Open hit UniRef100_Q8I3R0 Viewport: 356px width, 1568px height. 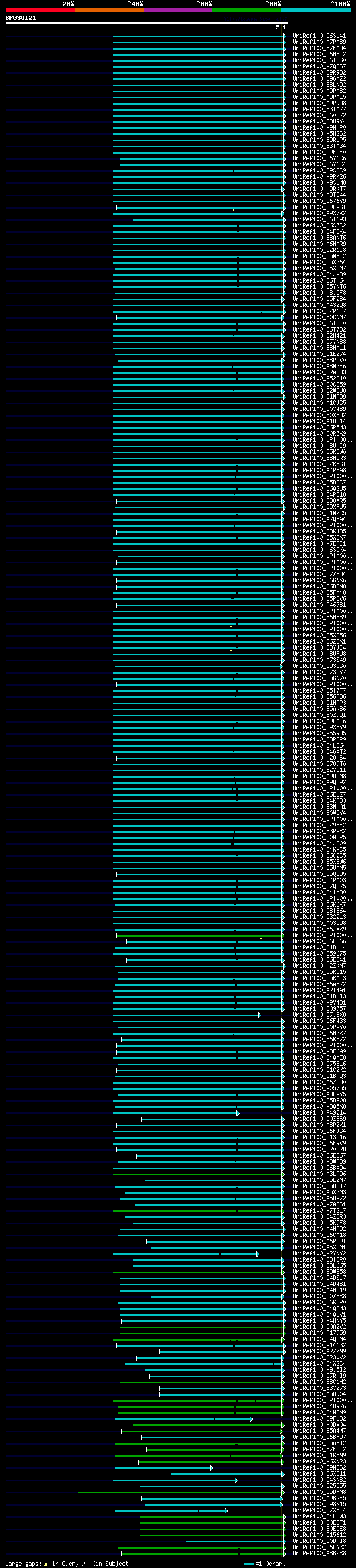(x=319, y=1259)
